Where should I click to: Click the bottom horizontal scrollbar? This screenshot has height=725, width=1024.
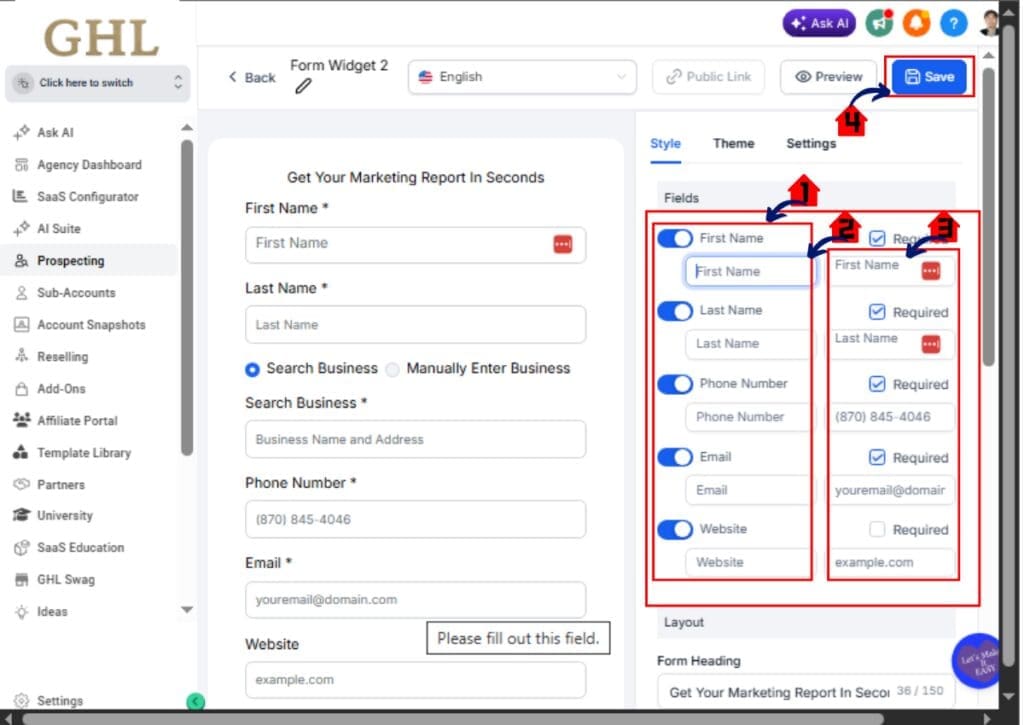pos(451,718)
